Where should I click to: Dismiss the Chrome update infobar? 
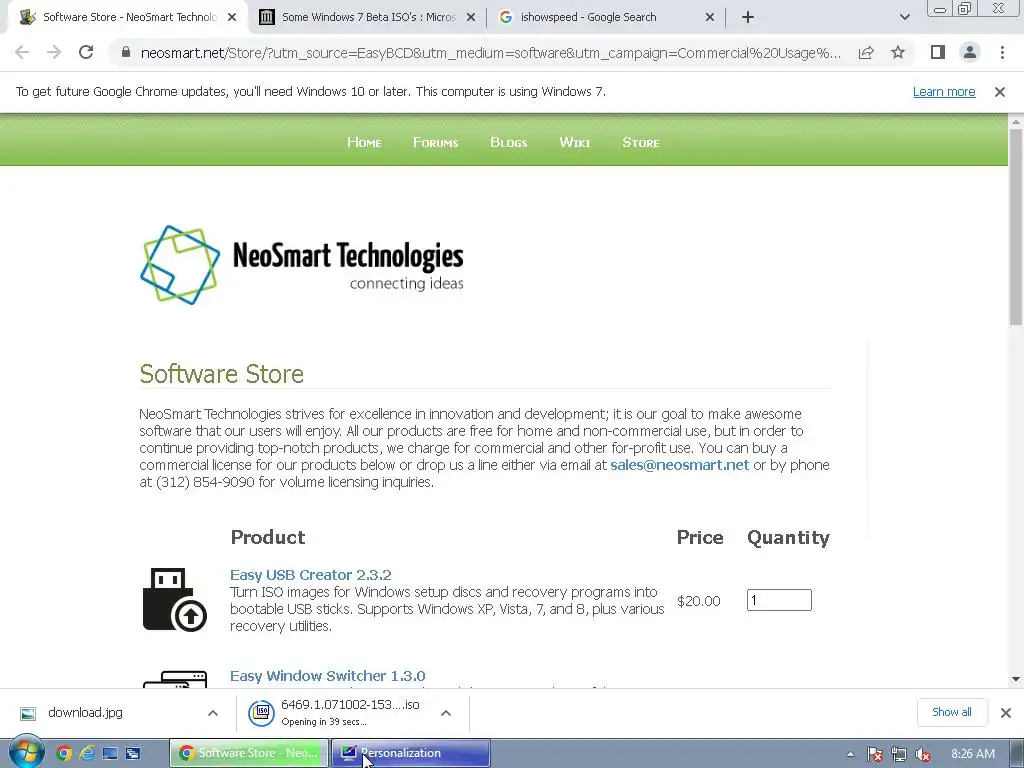[x=1000, y=92]
